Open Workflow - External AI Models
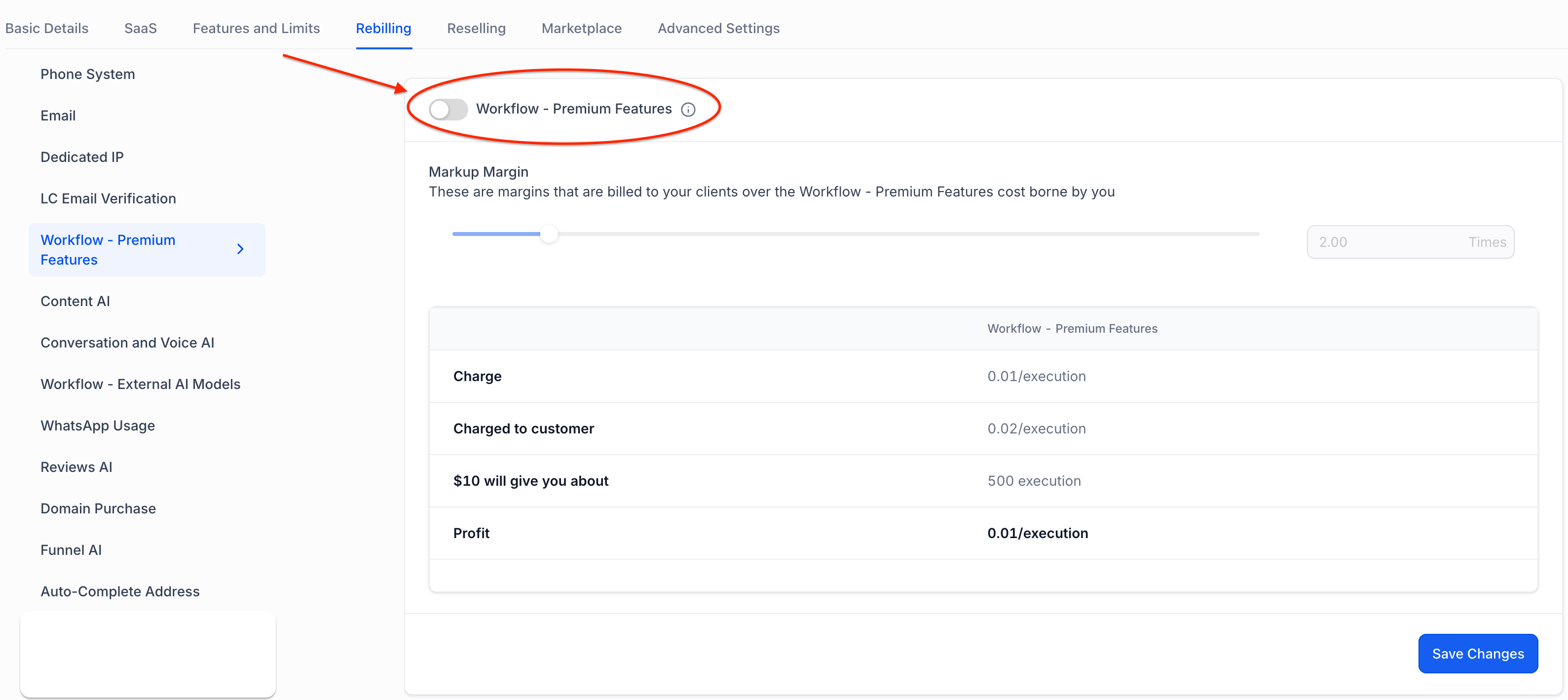Image resolution: width=1568 pixels, height=700 pixels. pos(141,384)
